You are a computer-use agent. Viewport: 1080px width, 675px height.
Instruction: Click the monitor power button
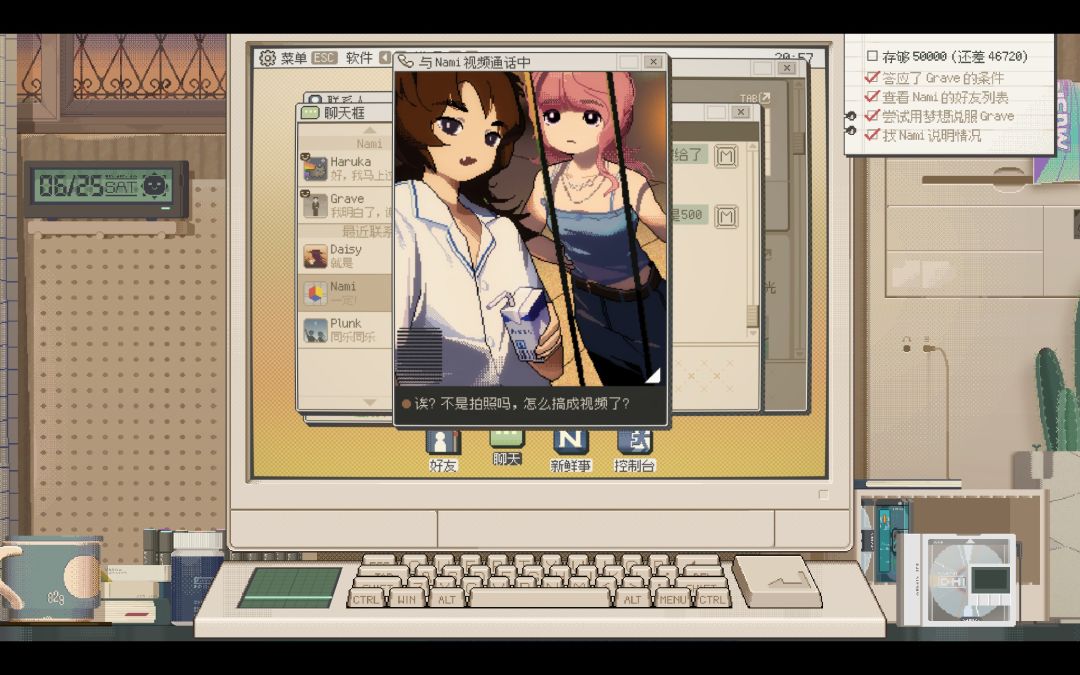tap(823, 494)
